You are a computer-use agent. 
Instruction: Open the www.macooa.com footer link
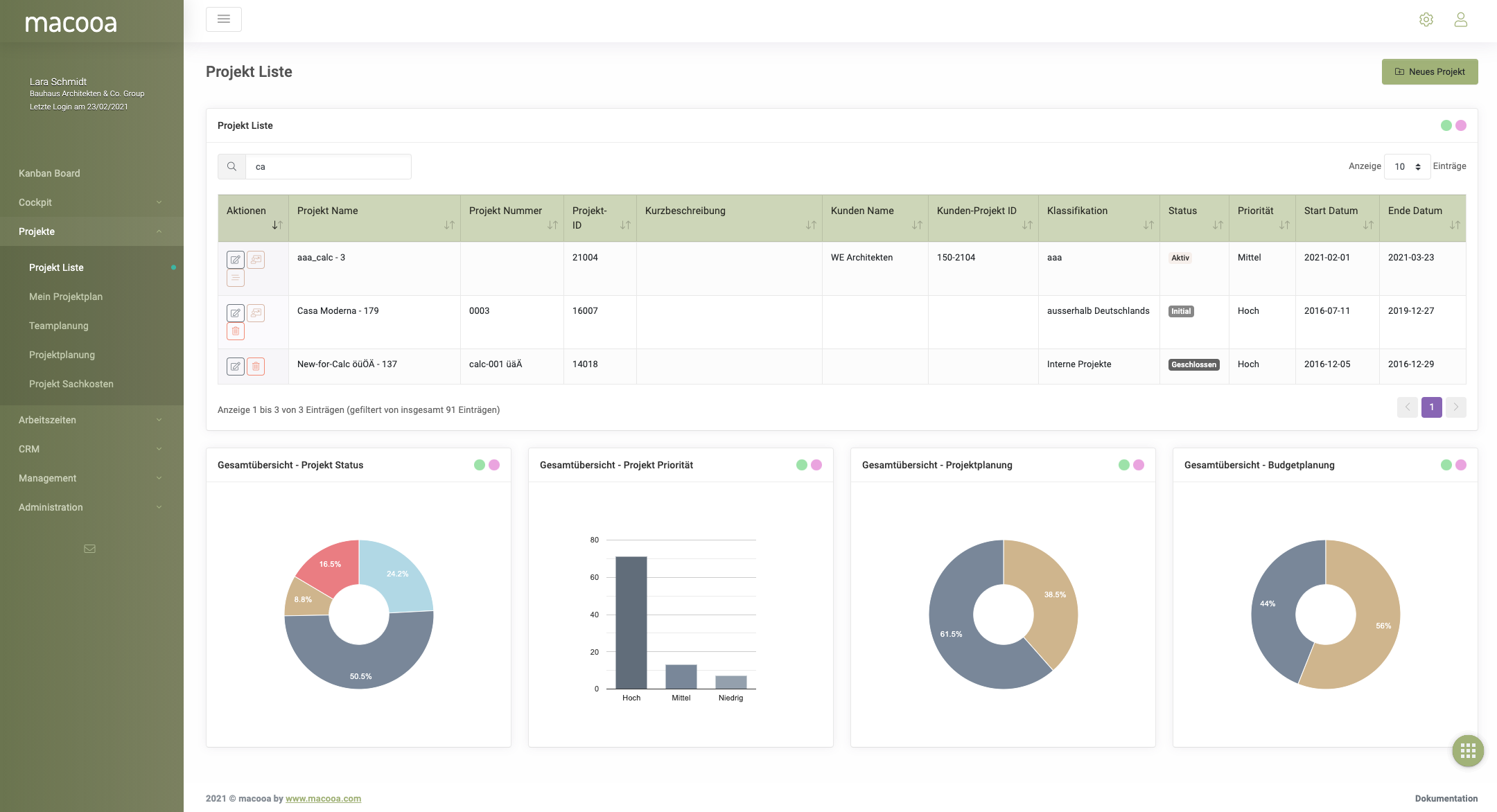click(323, 799)
